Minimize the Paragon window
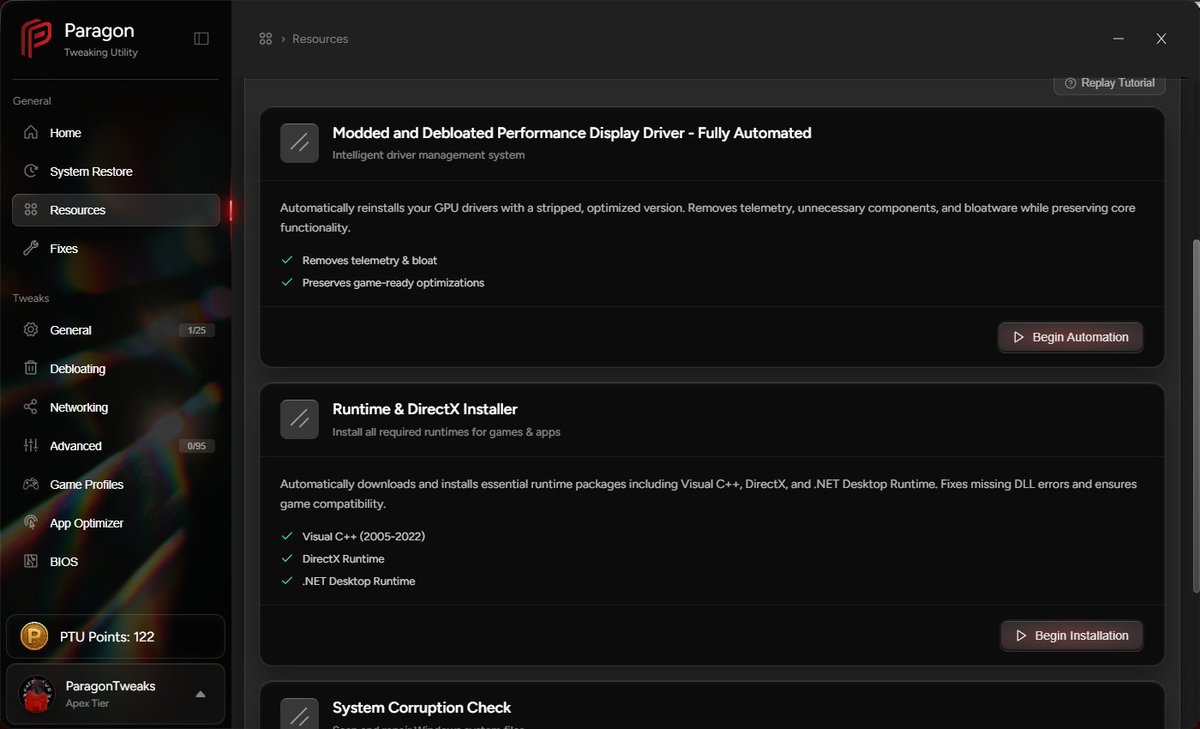 click(x=1117, y=39)
